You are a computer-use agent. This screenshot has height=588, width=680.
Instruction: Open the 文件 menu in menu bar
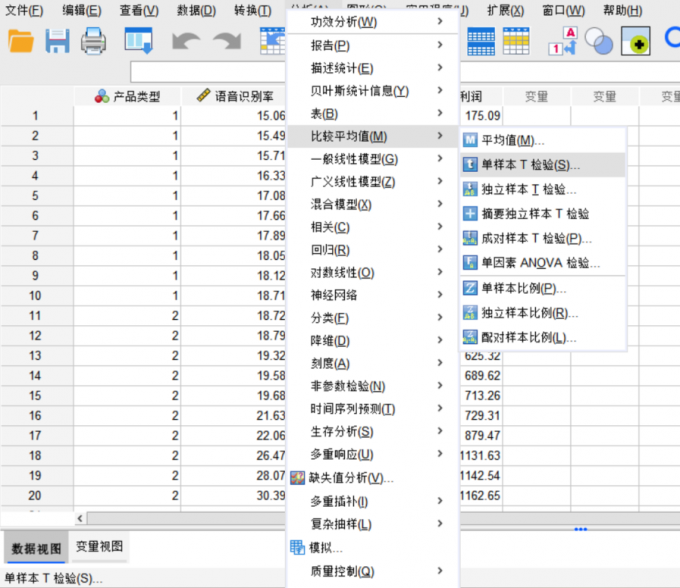(23, 10)
